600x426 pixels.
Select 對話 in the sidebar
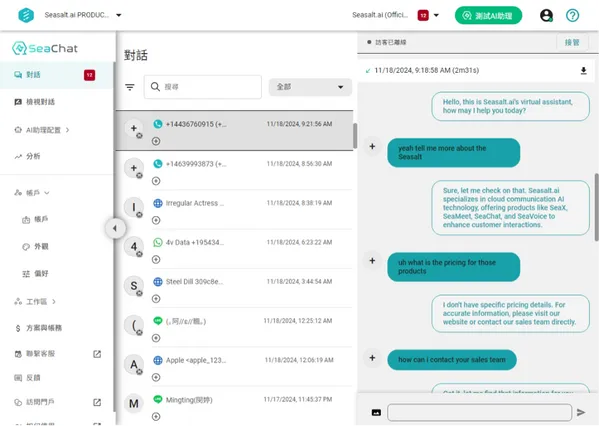57,75
